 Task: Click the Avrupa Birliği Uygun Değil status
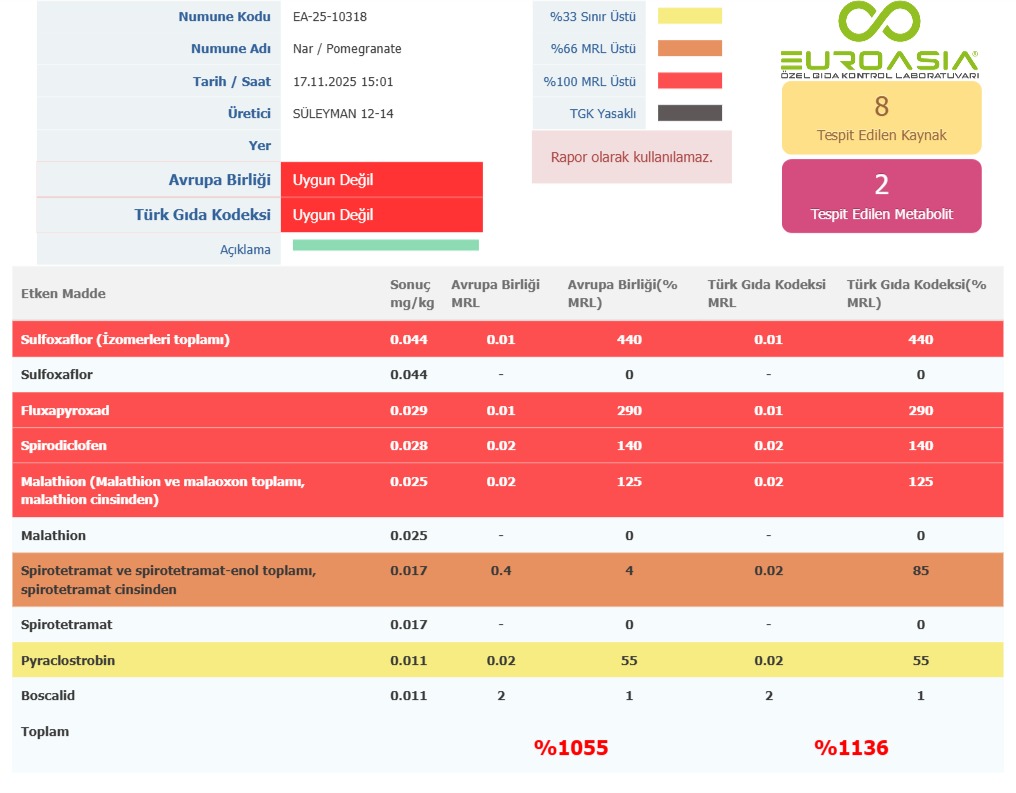tap(381, 180)
